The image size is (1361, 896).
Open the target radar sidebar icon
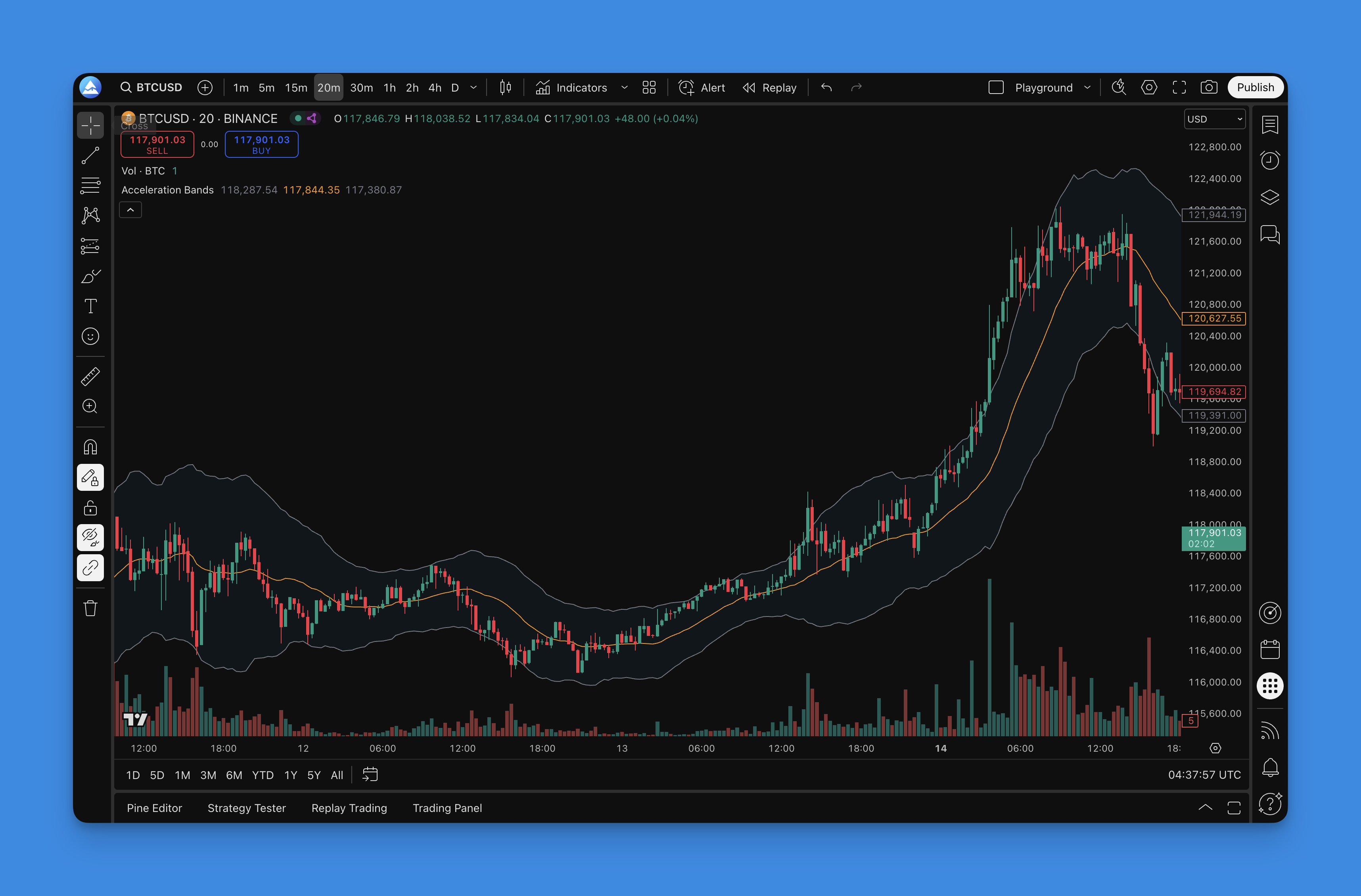pyautogui.click(x=1270, y=613)
